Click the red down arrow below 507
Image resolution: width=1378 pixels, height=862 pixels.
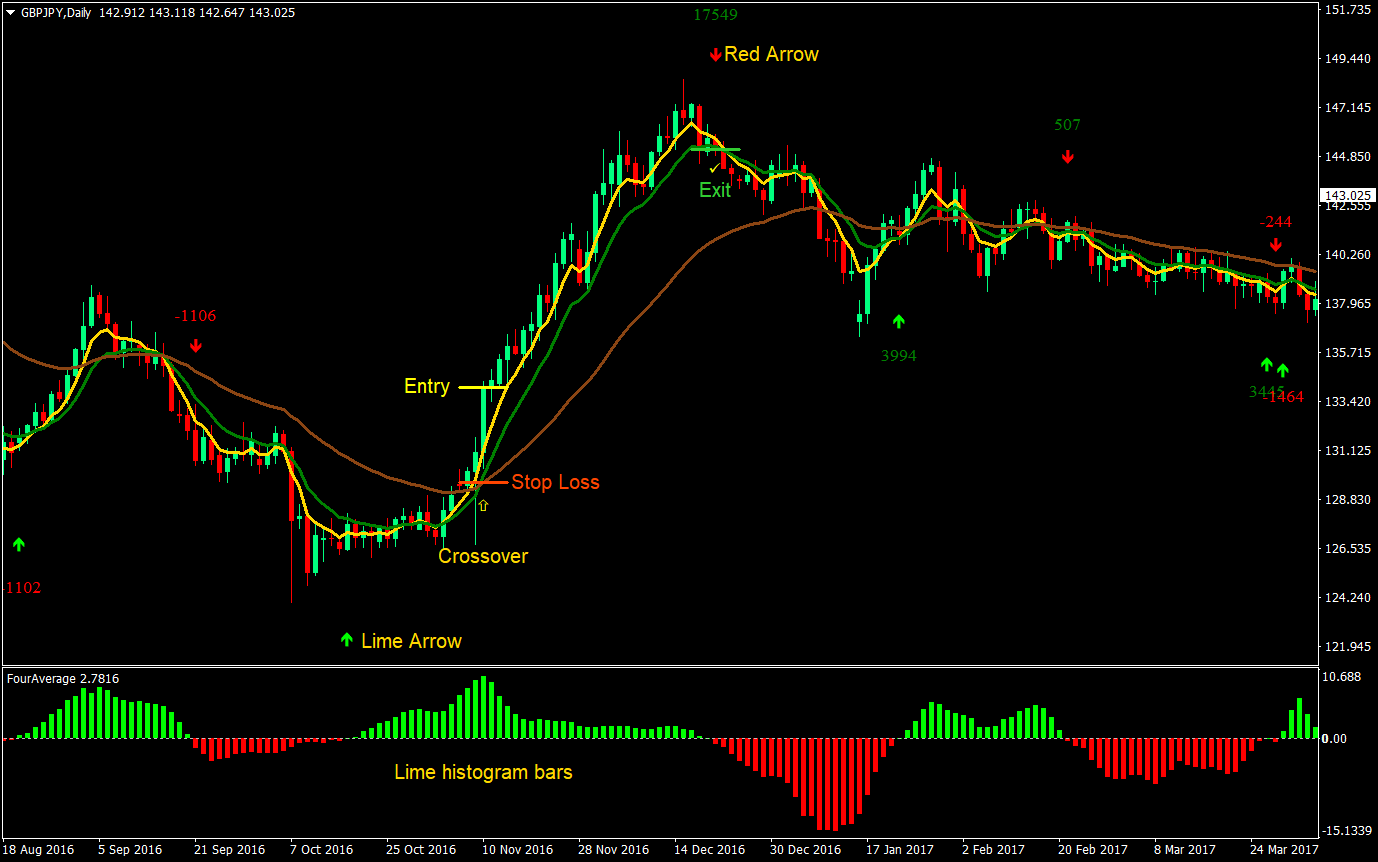pyautogui.click(x=1068, y=157)
